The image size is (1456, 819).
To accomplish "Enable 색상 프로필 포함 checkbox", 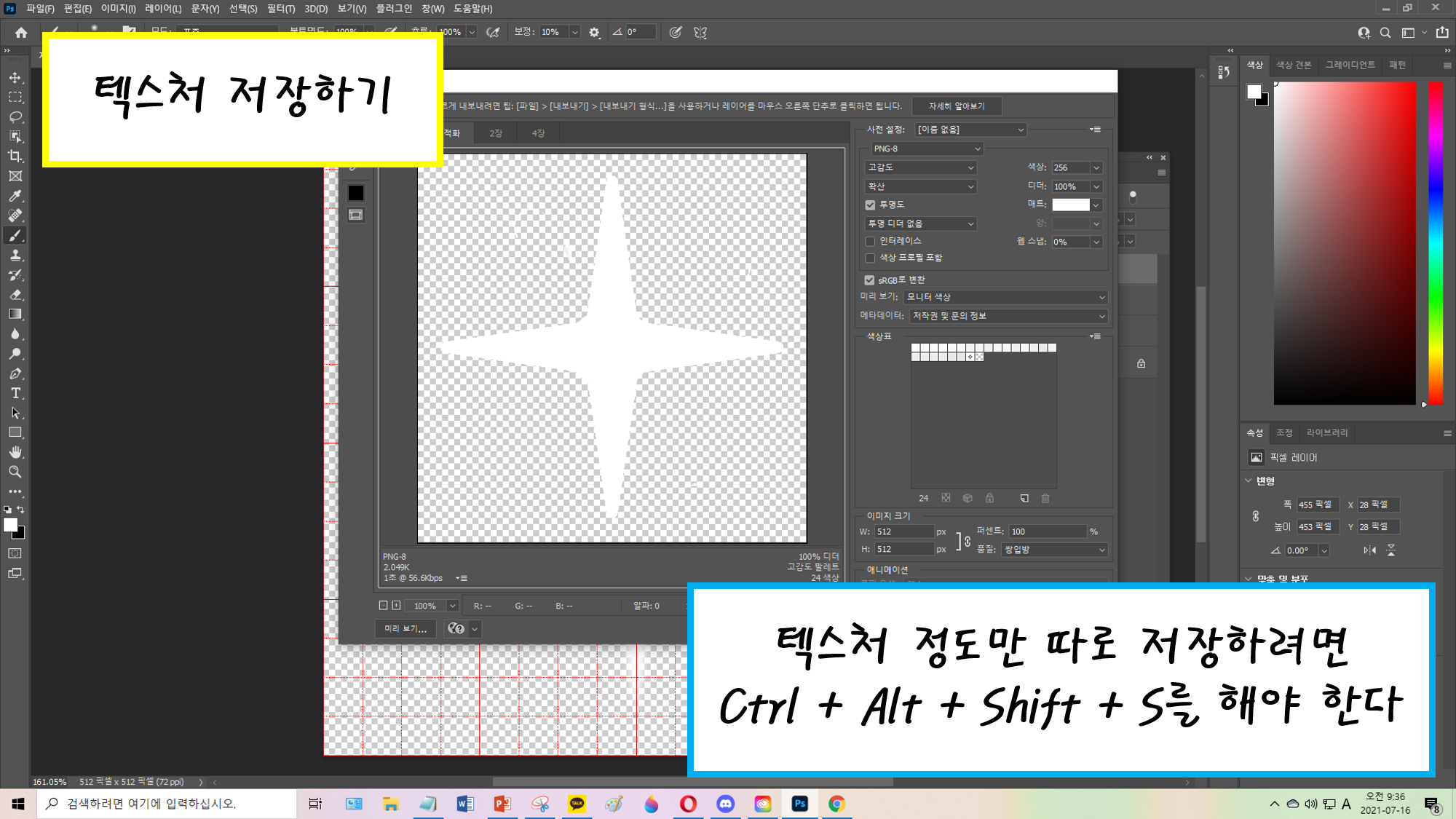I will 870,258.
